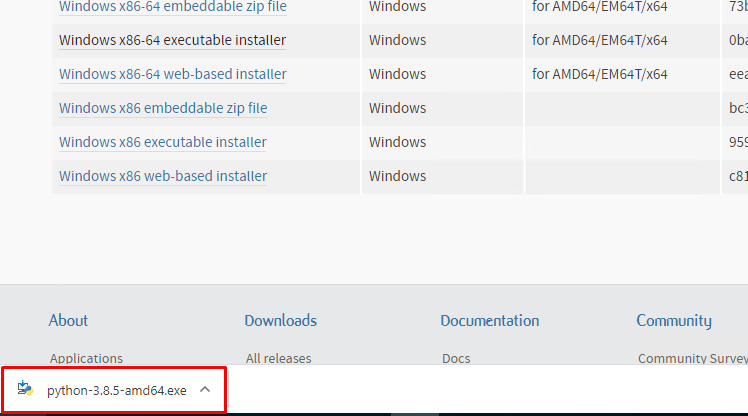The width and height of the screenshot is (748, 416).
Task: Open the About footer heading
Action: coord(68,320)
